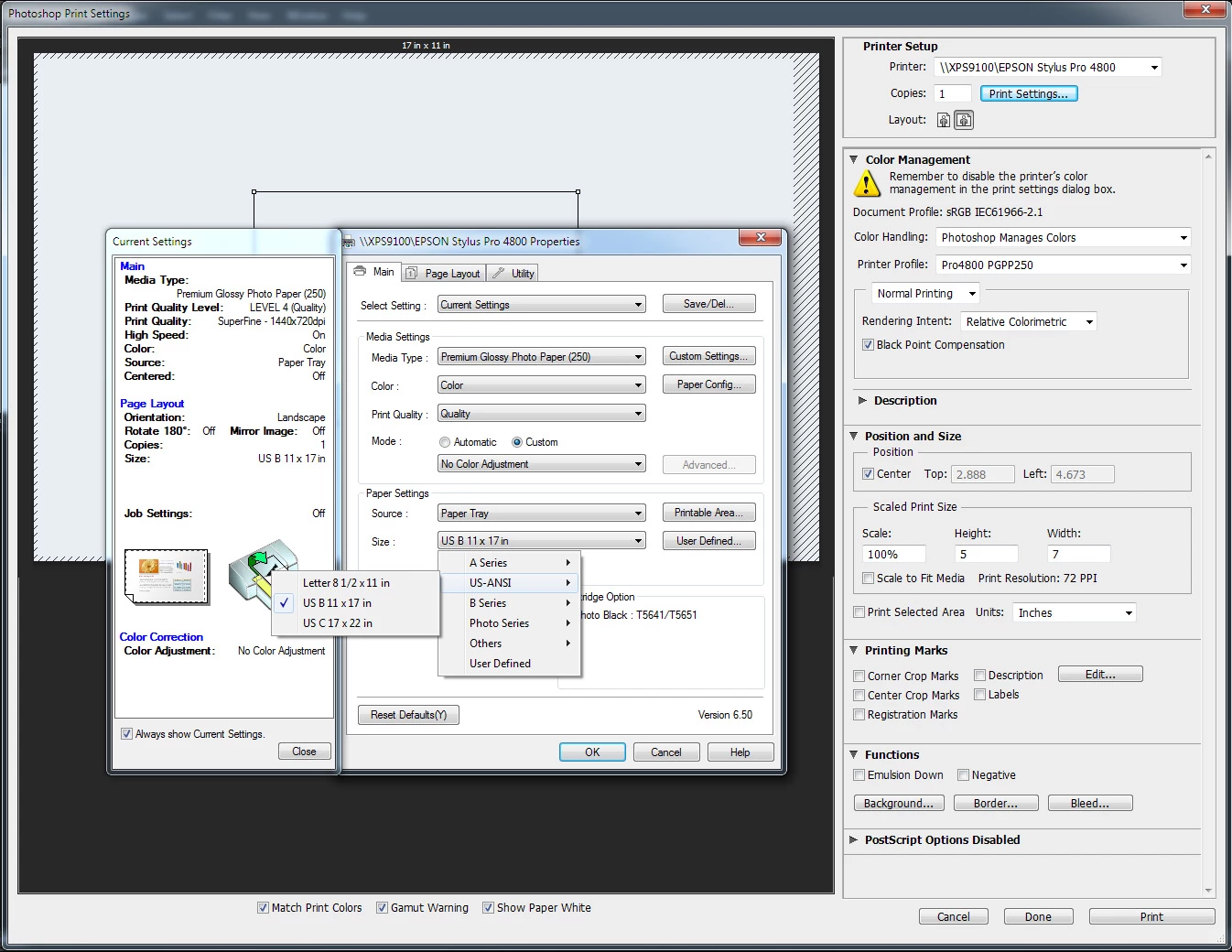Close the EPSON Stylus Pro 4800 Properties dialog
The image size is (1232, 952).
tap(760, 238)
